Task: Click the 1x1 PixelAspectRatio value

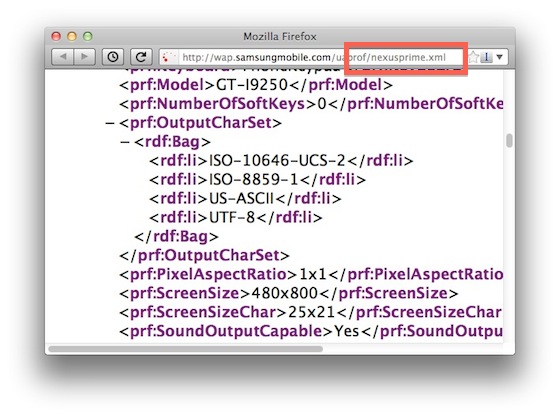Action: [313, 274]
